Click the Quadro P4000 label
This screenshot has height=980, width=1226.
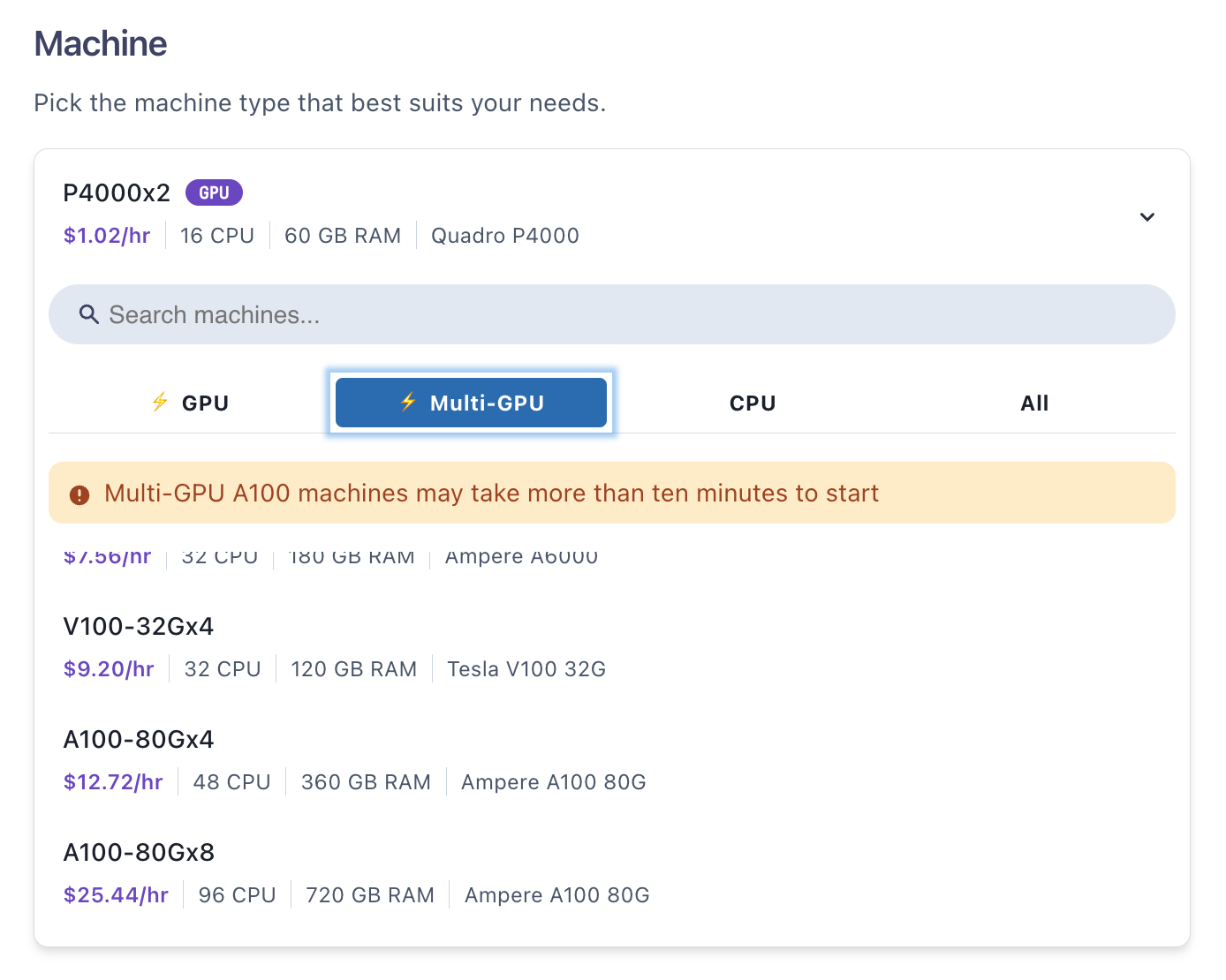(x=505, y=236)
